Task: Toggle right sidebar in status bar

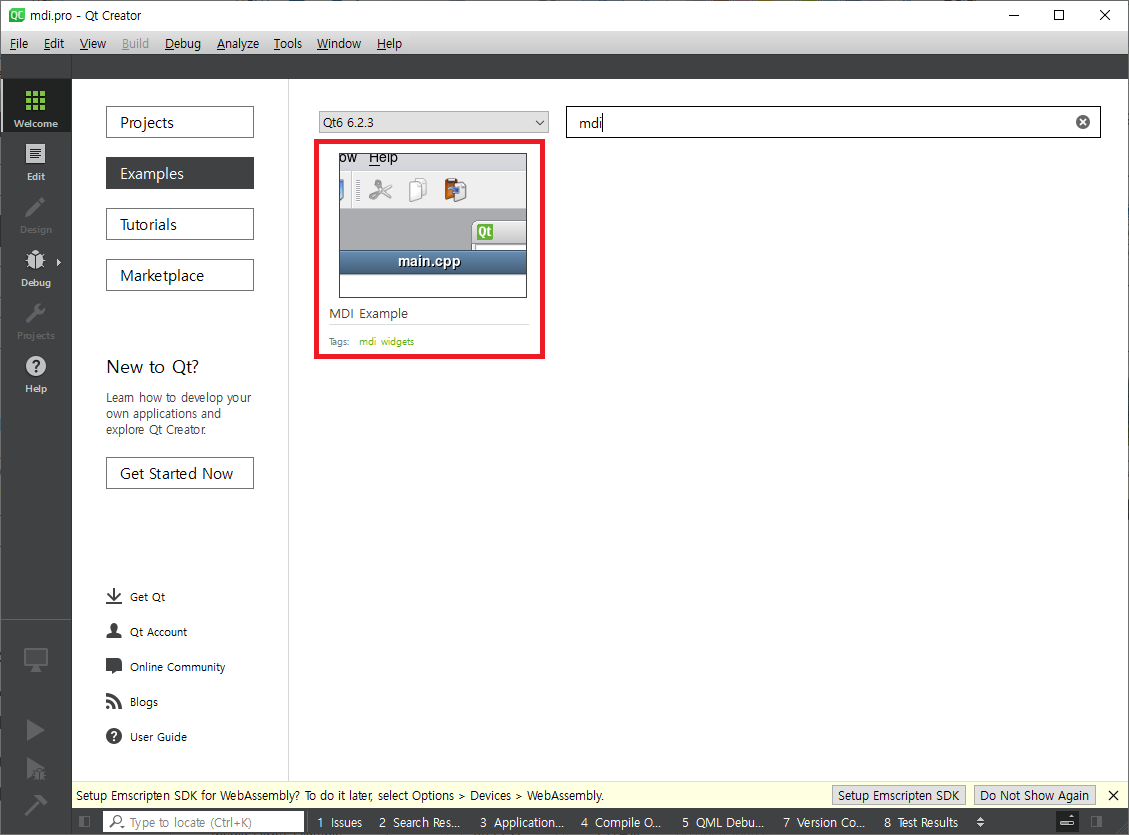Action: [x=1097, y=821]
